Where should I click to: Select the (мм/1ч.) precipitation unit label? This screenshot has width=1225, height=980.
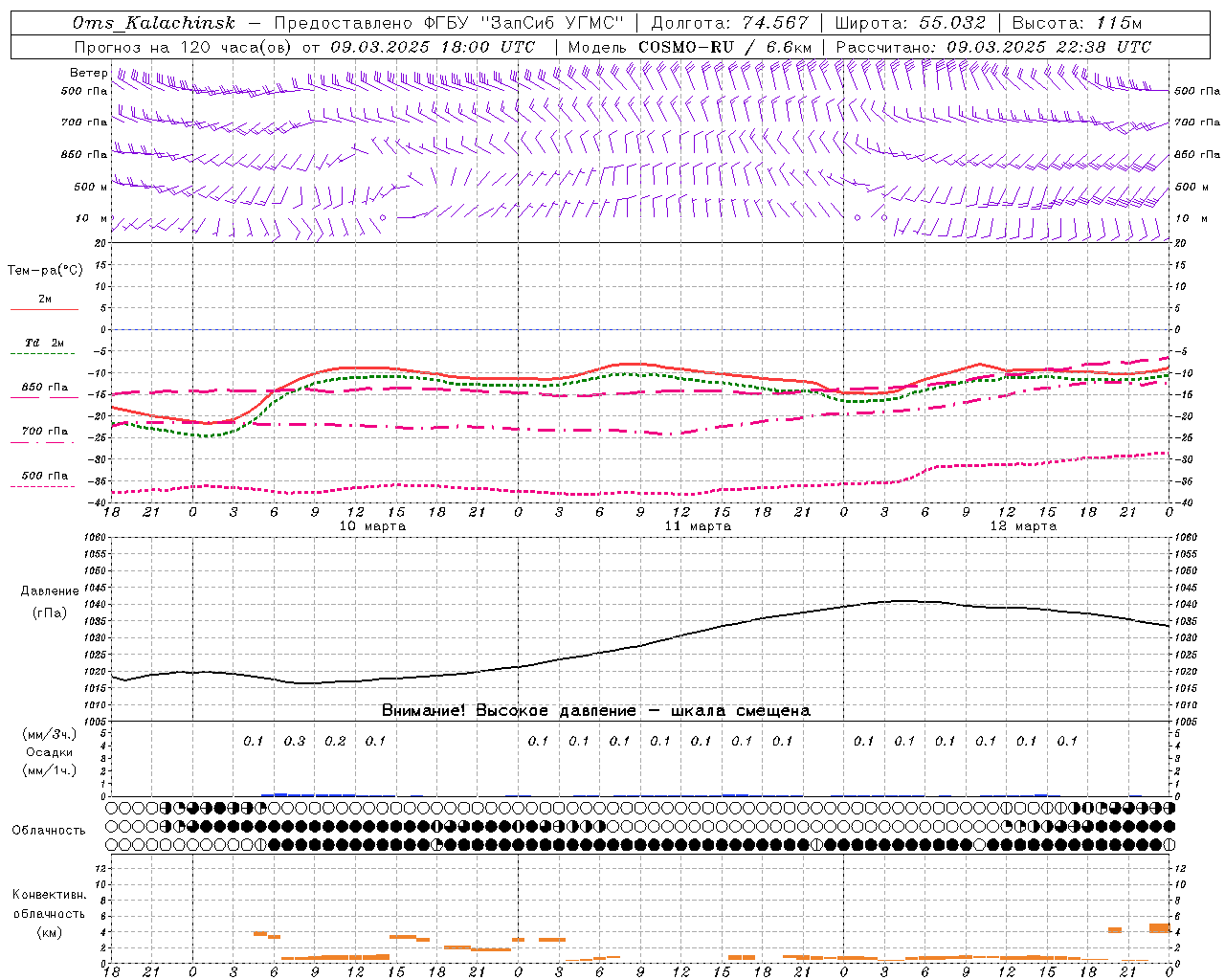[49, 770]
